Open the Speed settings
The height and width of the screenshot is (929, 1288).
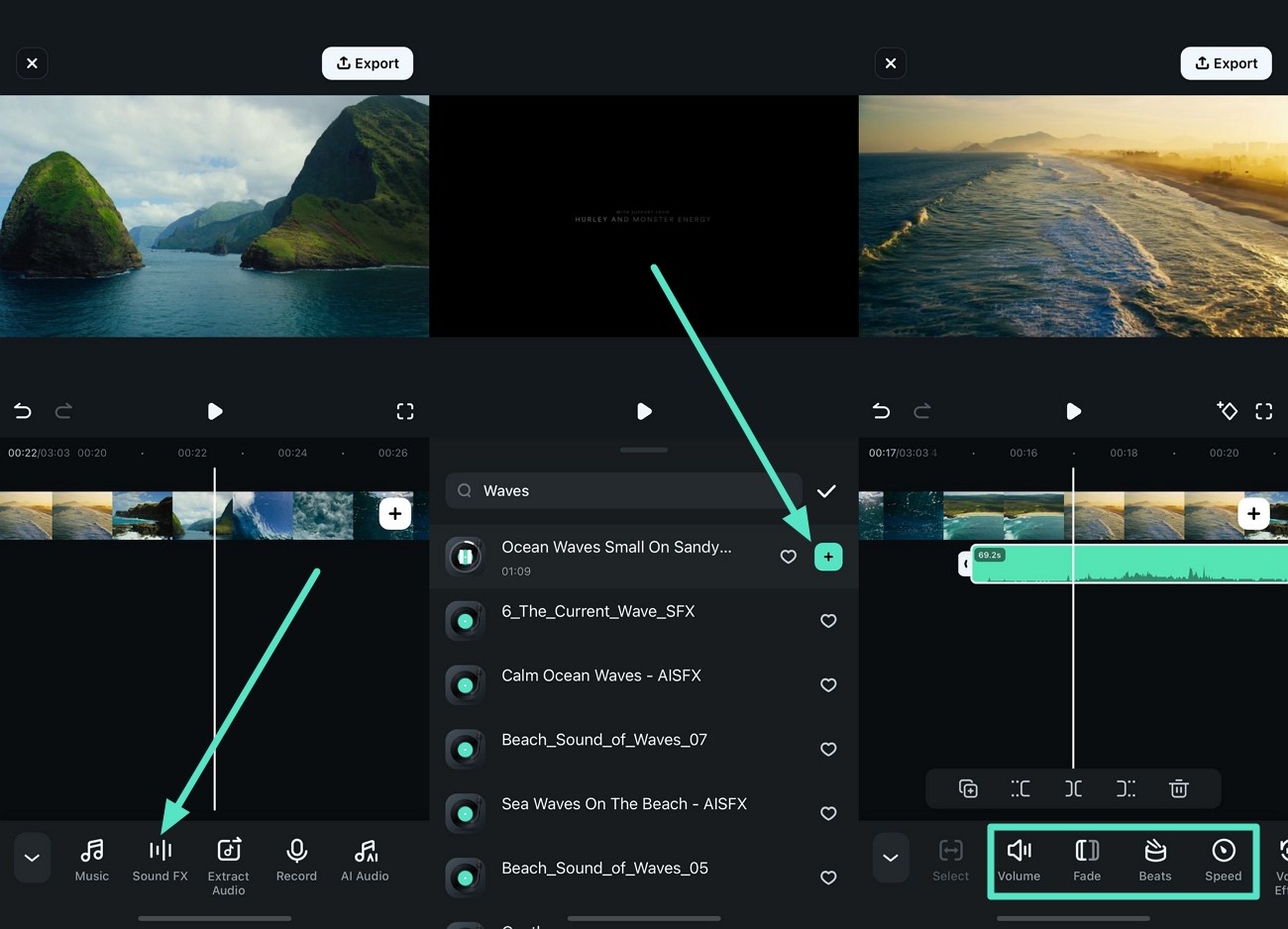1224,860
